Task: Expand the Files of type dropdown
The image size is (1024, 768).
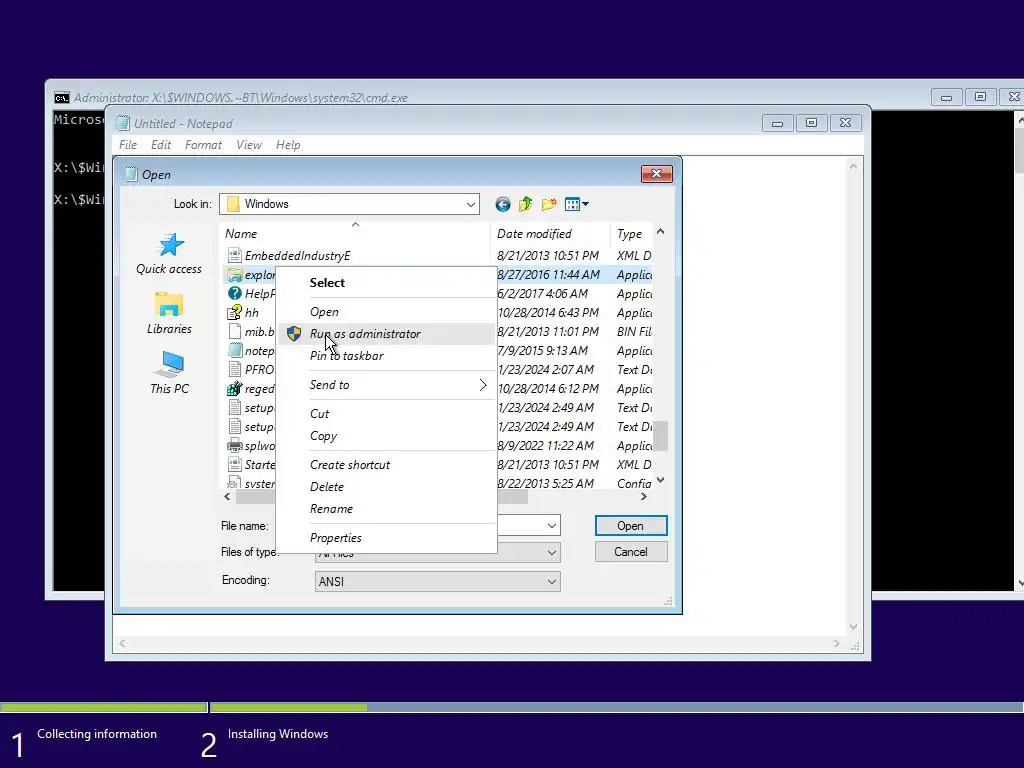Action: tap(552, 552)
